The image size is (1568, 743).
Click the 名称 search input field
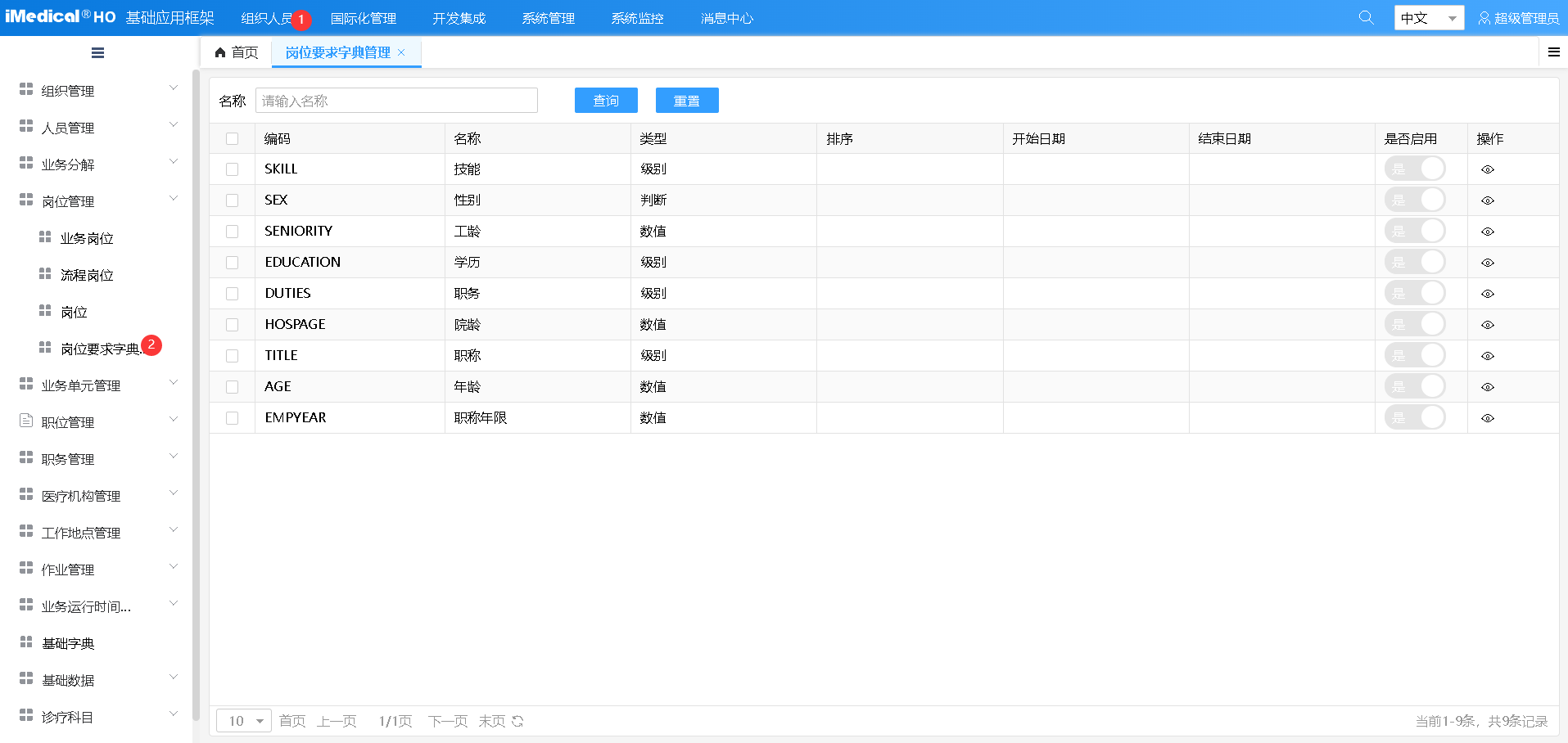(x=396, y=101)
